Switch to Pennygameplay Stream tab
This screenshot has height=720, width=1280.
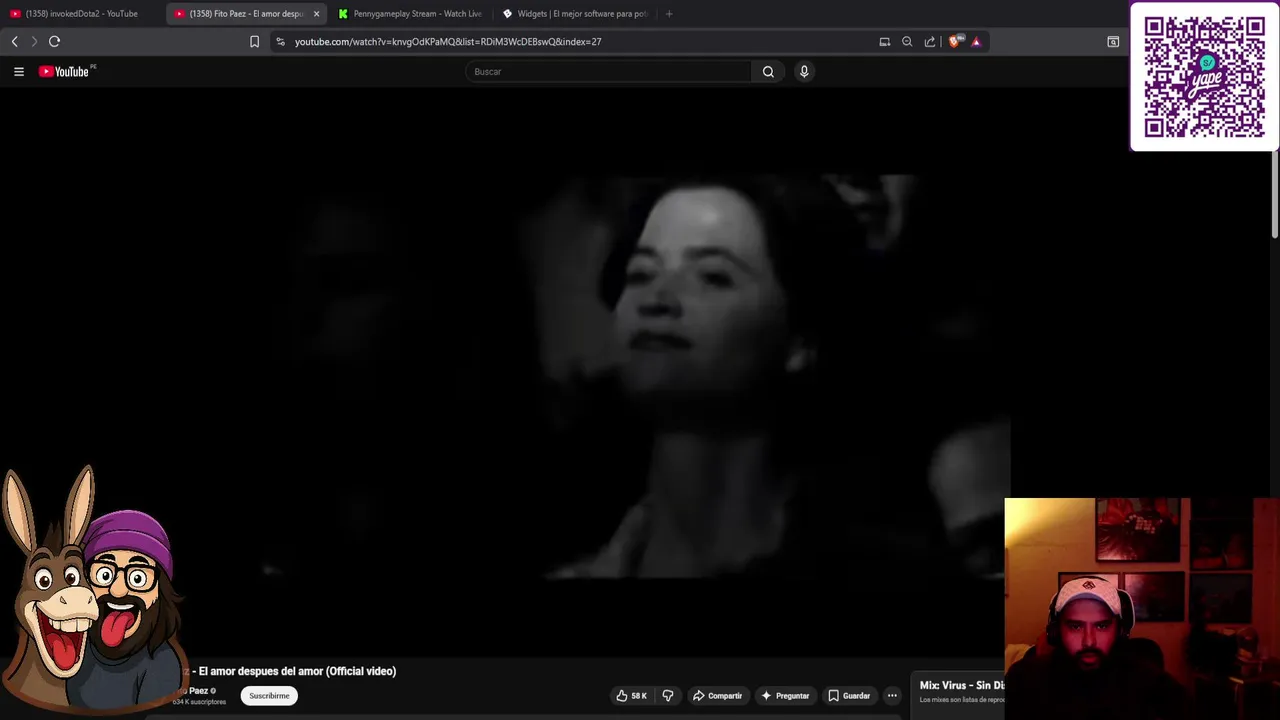click(410, 14)
